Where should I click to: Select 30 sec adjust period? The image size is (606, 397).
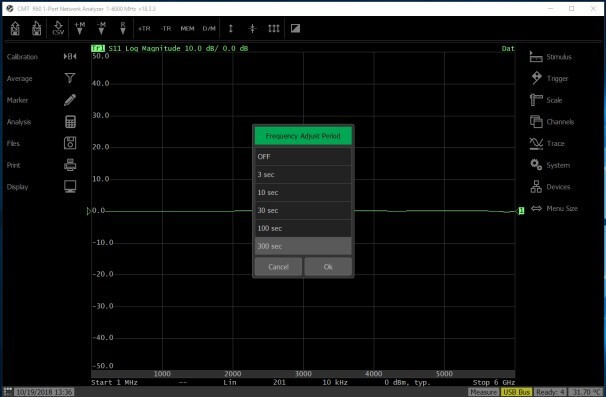pos(303,210)
